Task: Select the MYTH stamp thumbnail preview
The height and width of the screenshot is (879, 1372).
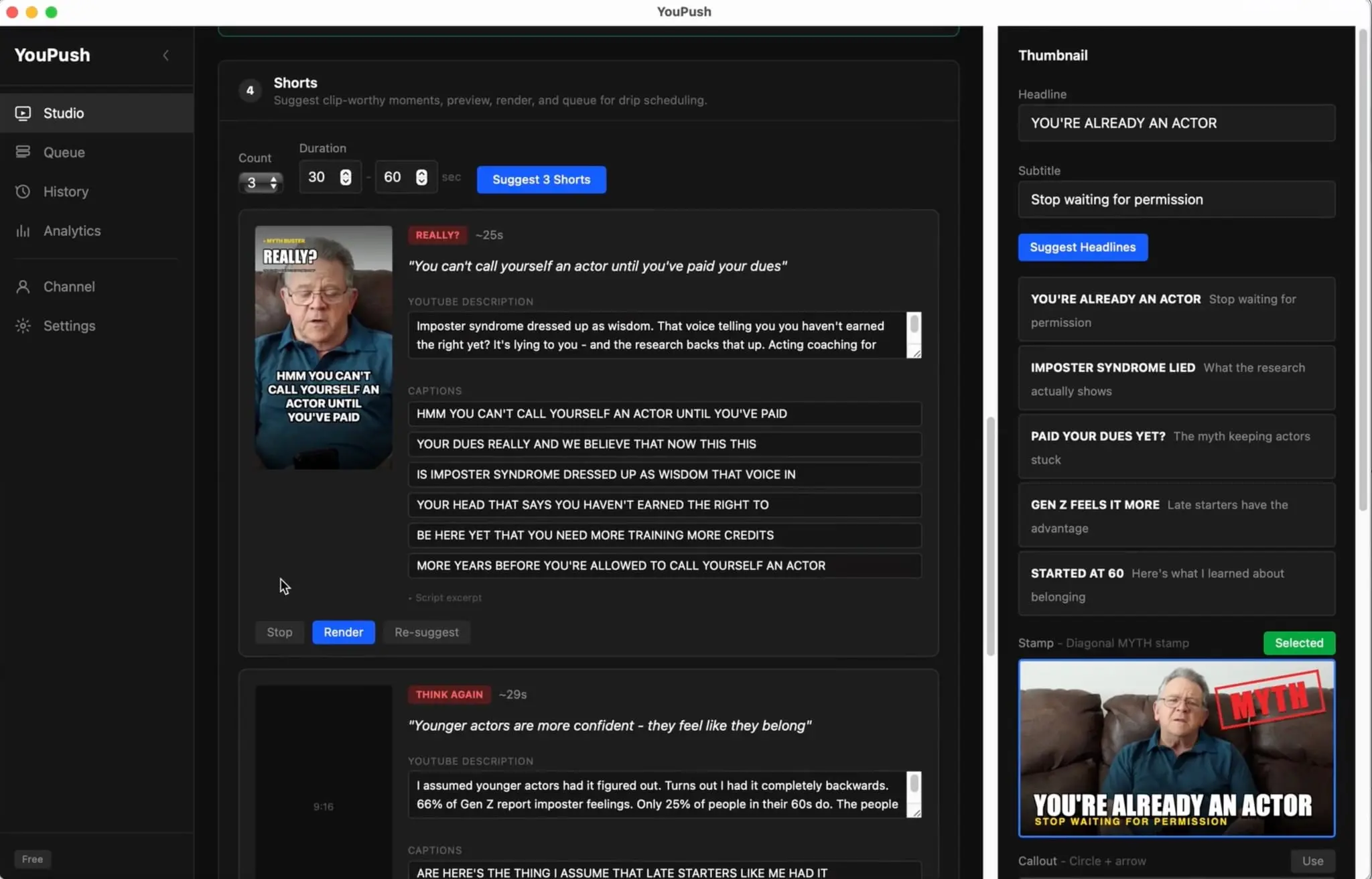Action: point(1176,748)
